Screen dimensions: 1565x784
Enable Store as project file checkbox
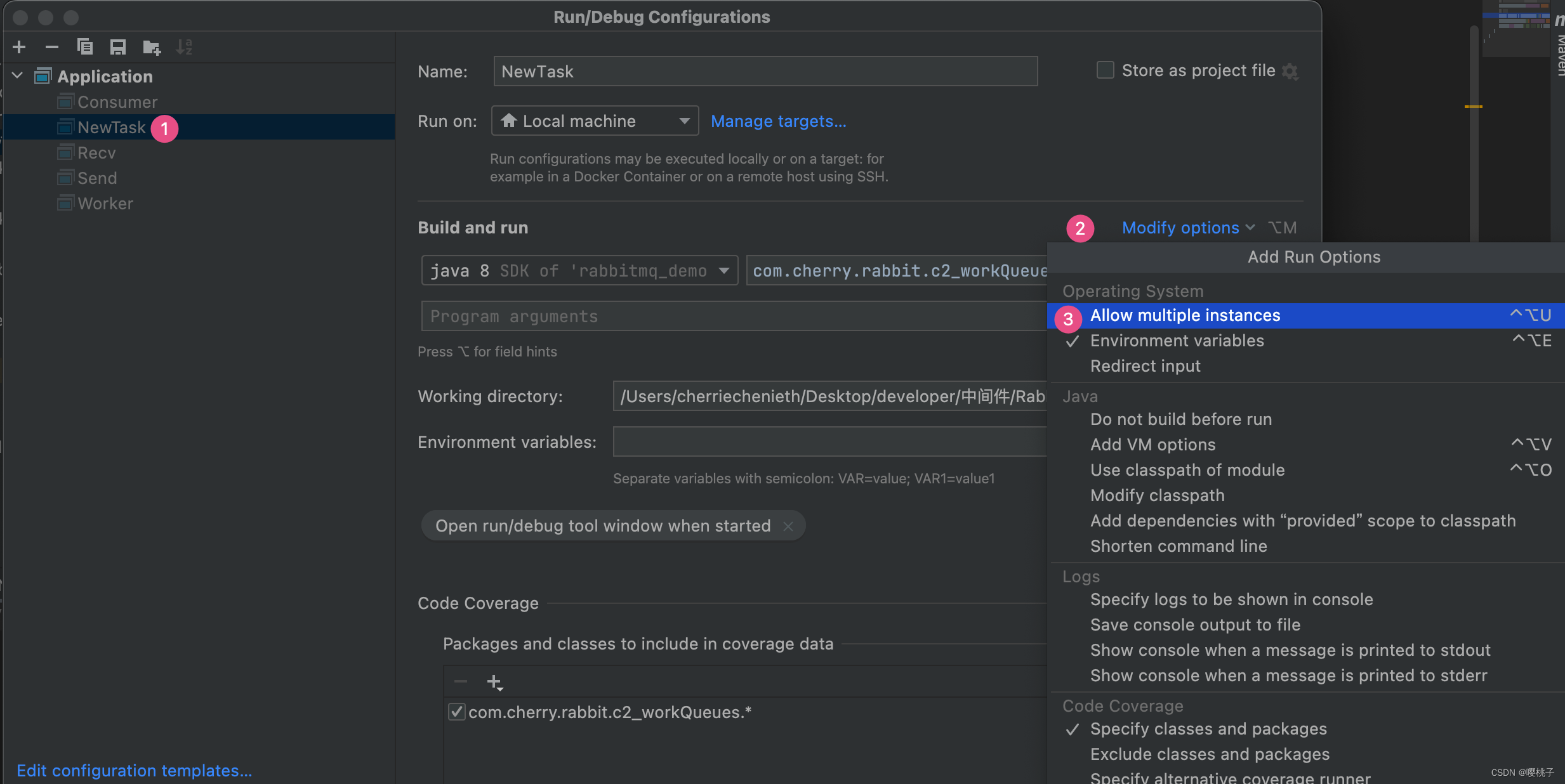1106,70
